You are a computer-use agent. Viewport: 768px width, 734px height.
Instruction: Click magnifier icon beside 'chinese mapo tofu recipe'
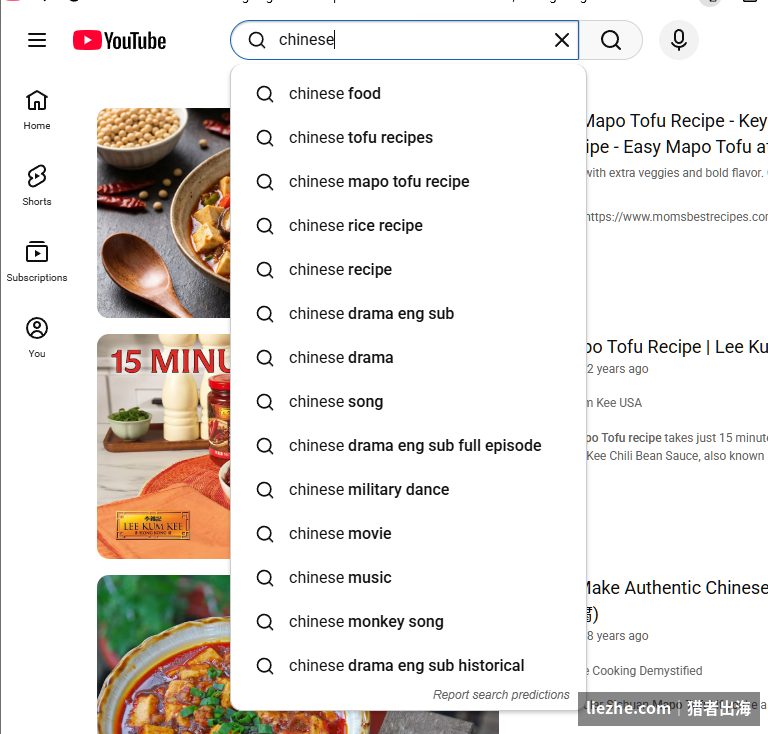[265, 182]
